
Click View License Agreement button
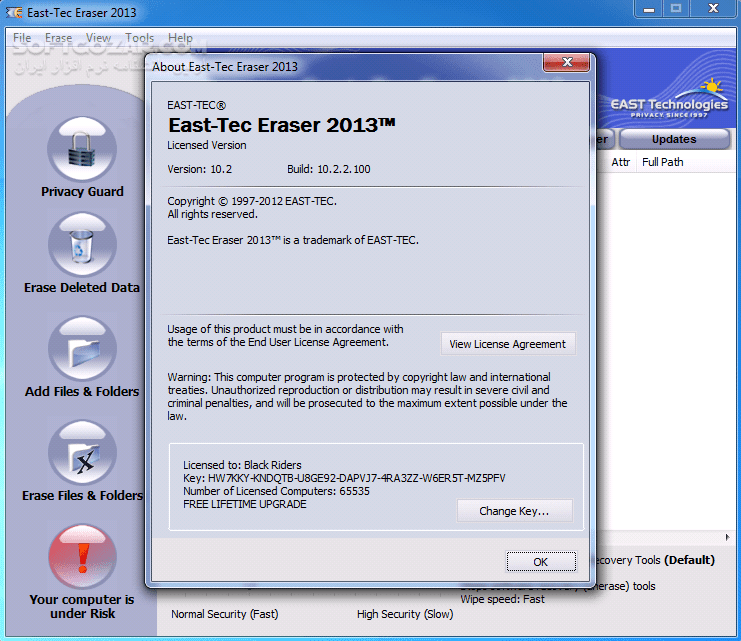point(508,344)
